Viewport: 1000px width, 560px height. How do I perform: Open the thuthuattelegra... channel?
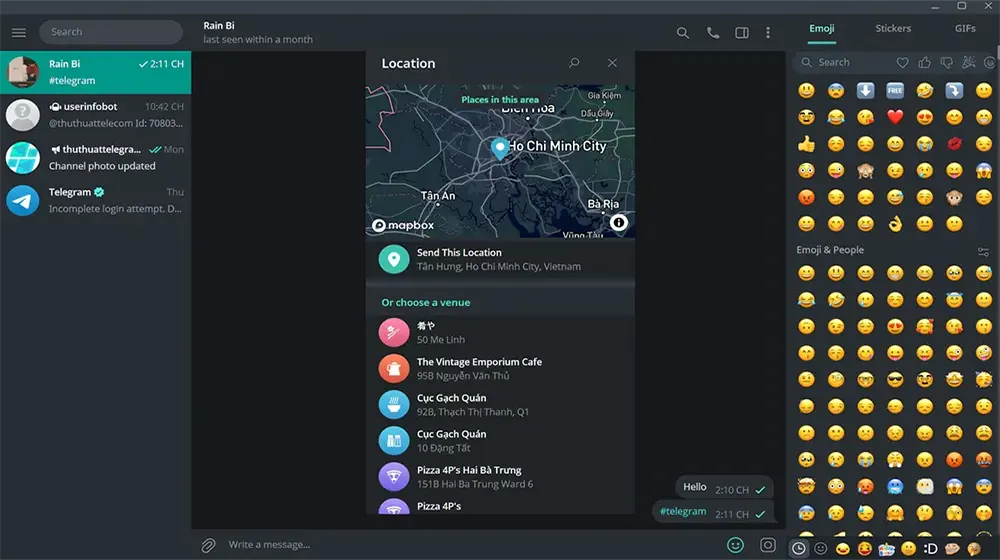click(96, 158)
